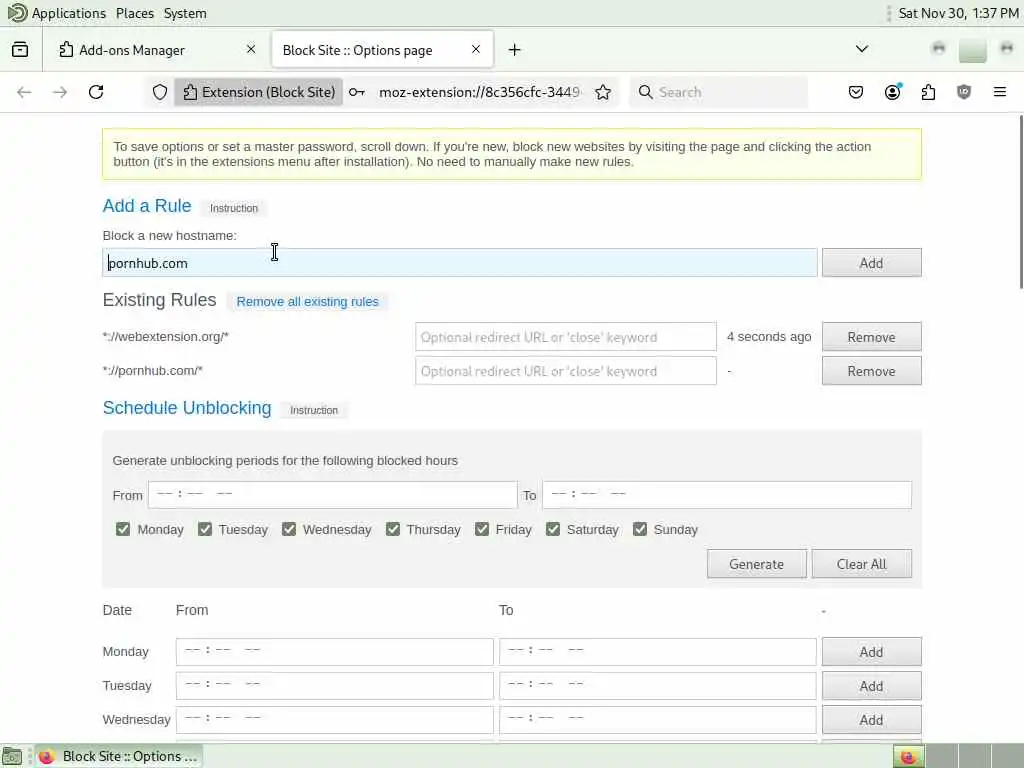Screen dimensions: 1024x768
Task: Open a new tab with plus button
Action: point(515,50)
